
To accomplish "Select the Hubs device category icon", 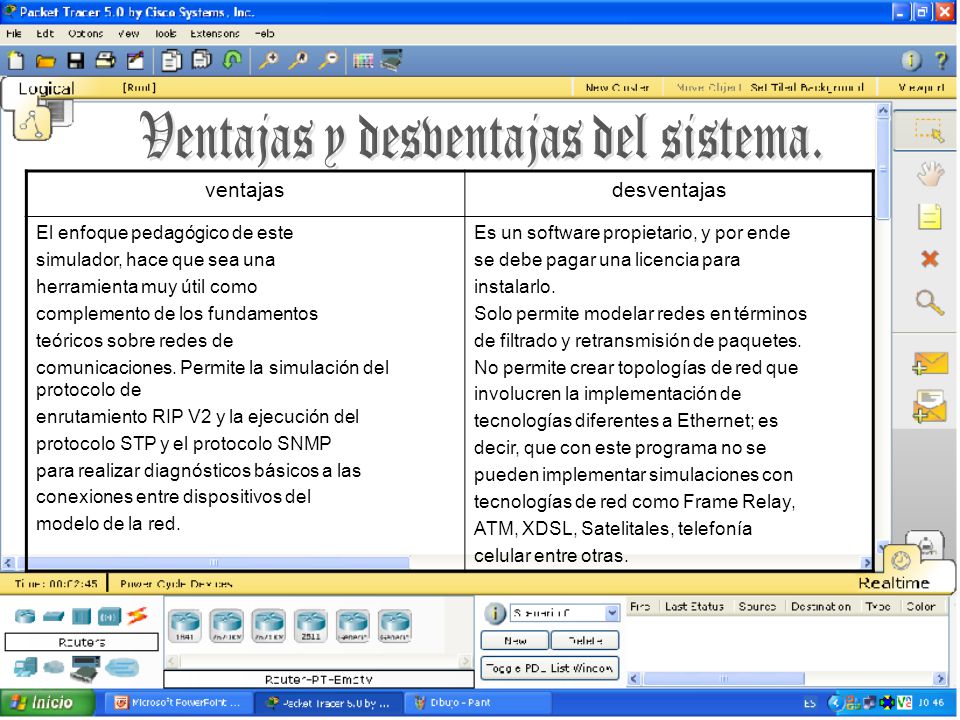I will pyautogui.click(x=81, y=616).
